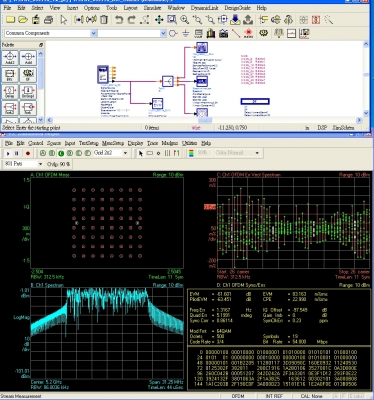Open the Simulate menu in ADS

(152, 8)
